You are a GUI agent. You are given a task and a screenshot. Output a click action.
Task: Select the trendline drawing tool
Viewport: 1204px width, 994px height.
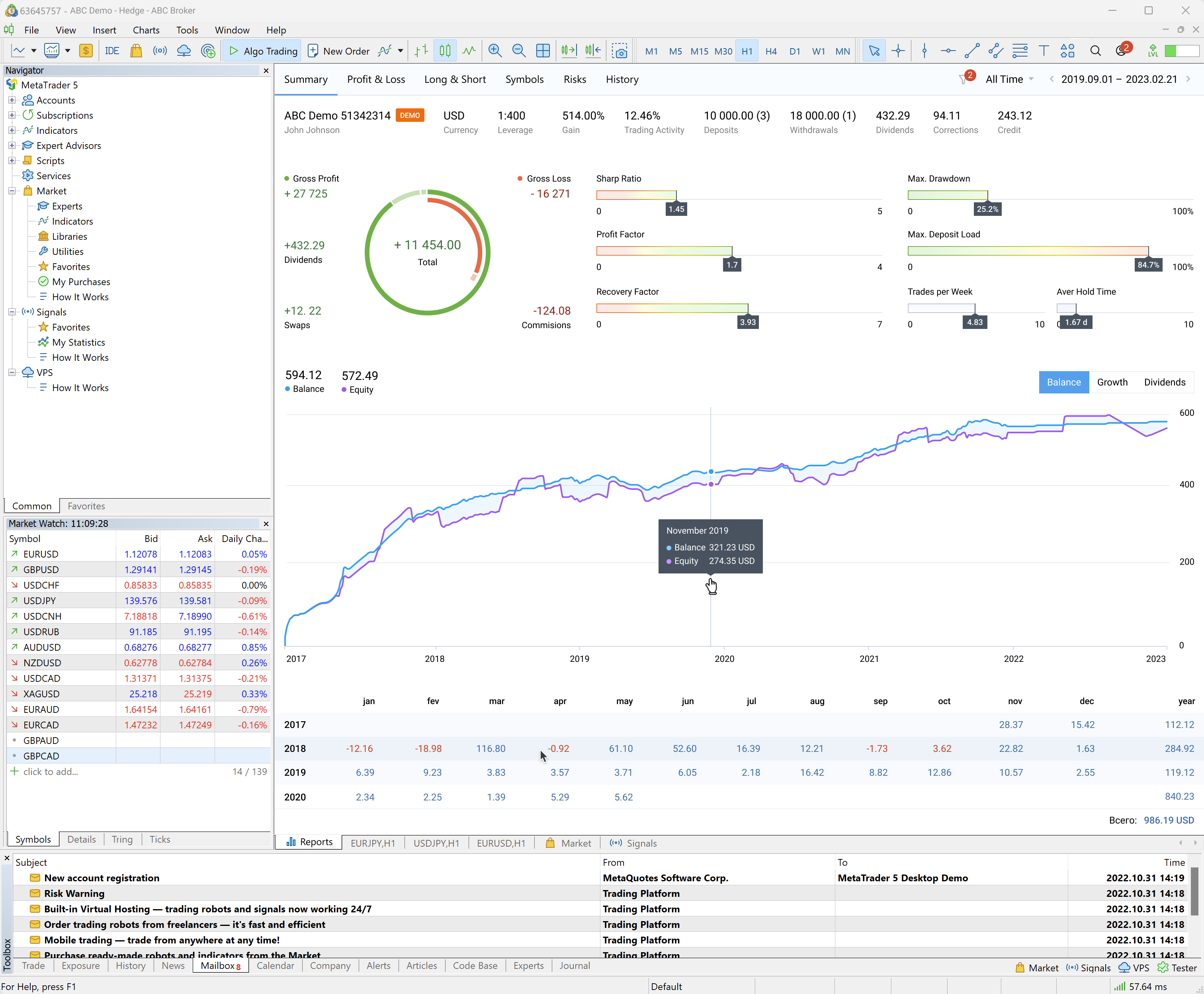971,51
